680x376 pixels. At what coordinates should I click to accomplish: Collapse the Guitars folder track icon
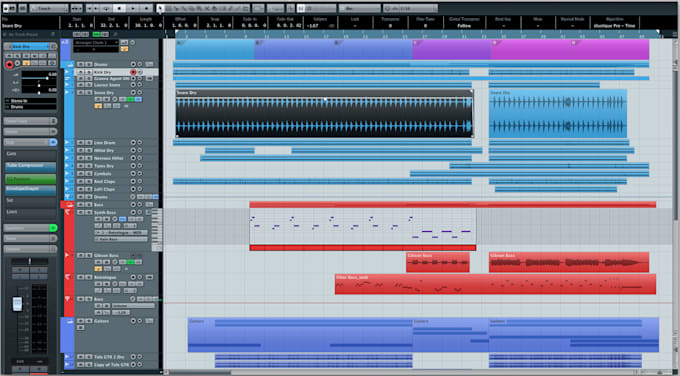[x=69, y=321]
